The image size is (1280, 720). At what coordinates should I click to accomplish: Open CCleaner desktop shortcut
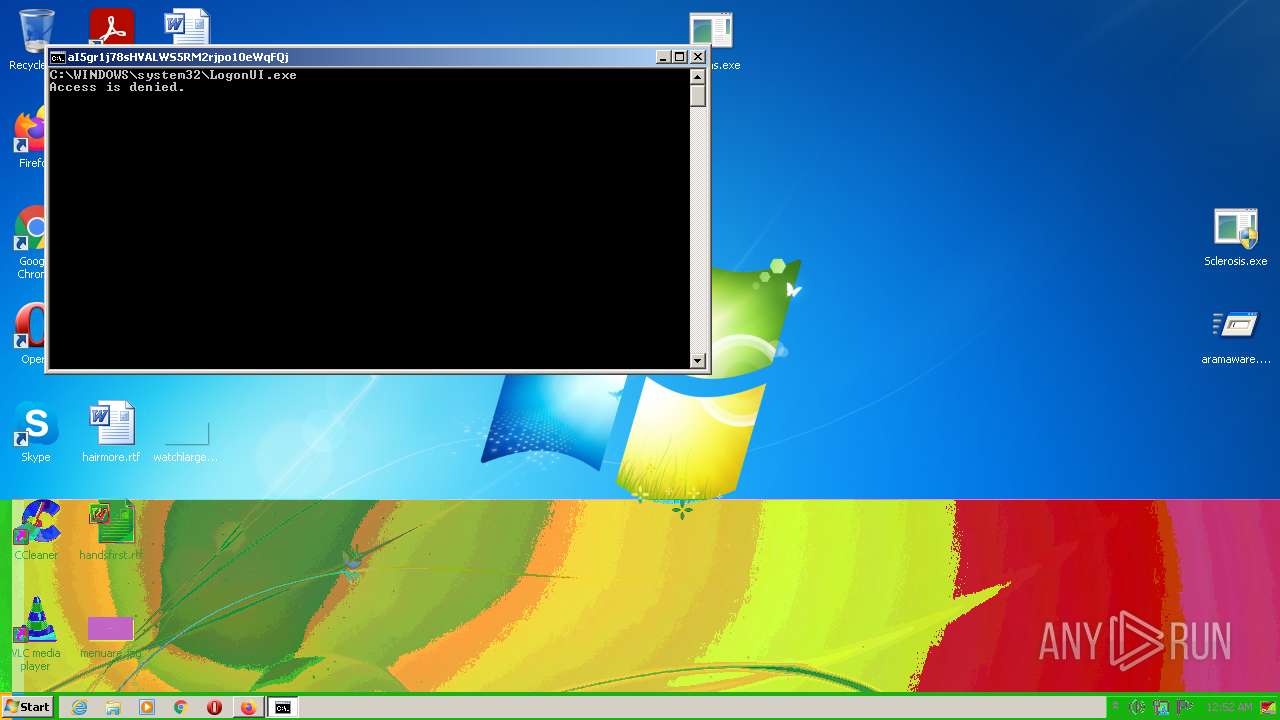(36, 530)
